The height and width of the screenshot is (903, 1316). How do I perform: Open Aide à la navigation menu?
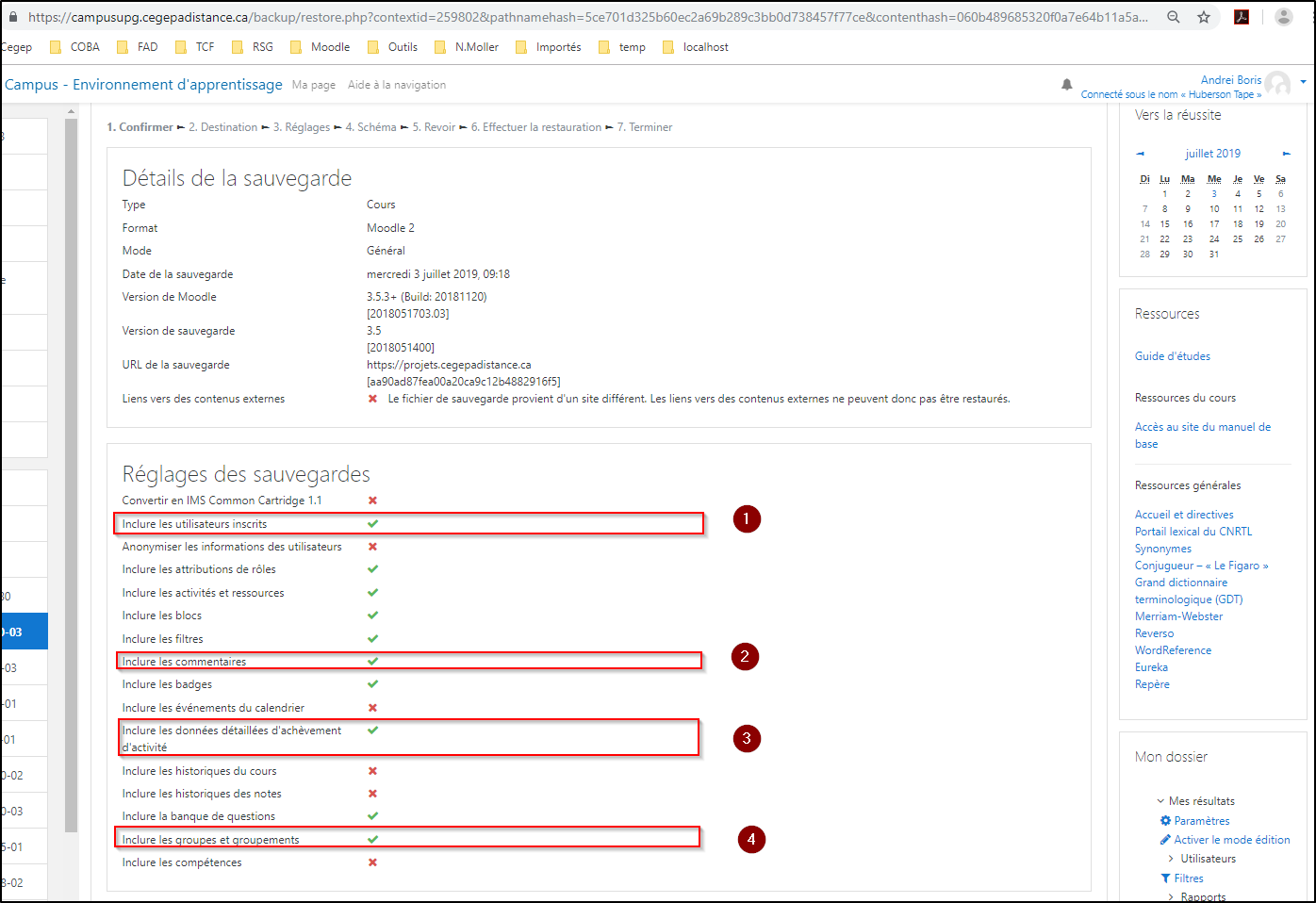tap(396, 85)
